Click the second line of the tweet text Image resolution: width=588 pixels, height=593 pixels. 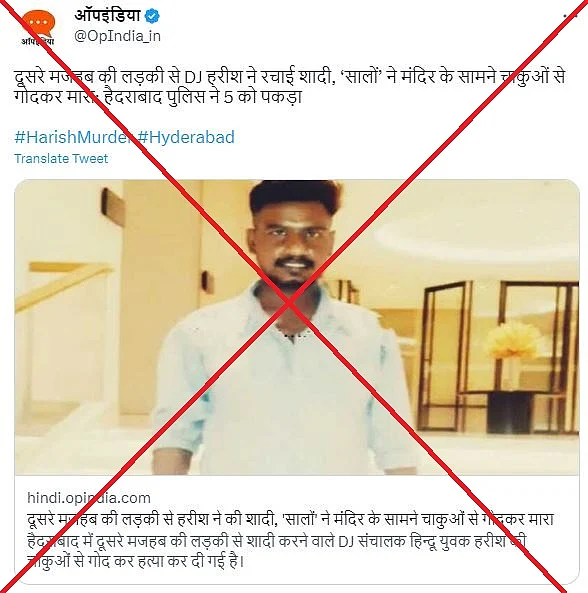(x=158, y=97)
